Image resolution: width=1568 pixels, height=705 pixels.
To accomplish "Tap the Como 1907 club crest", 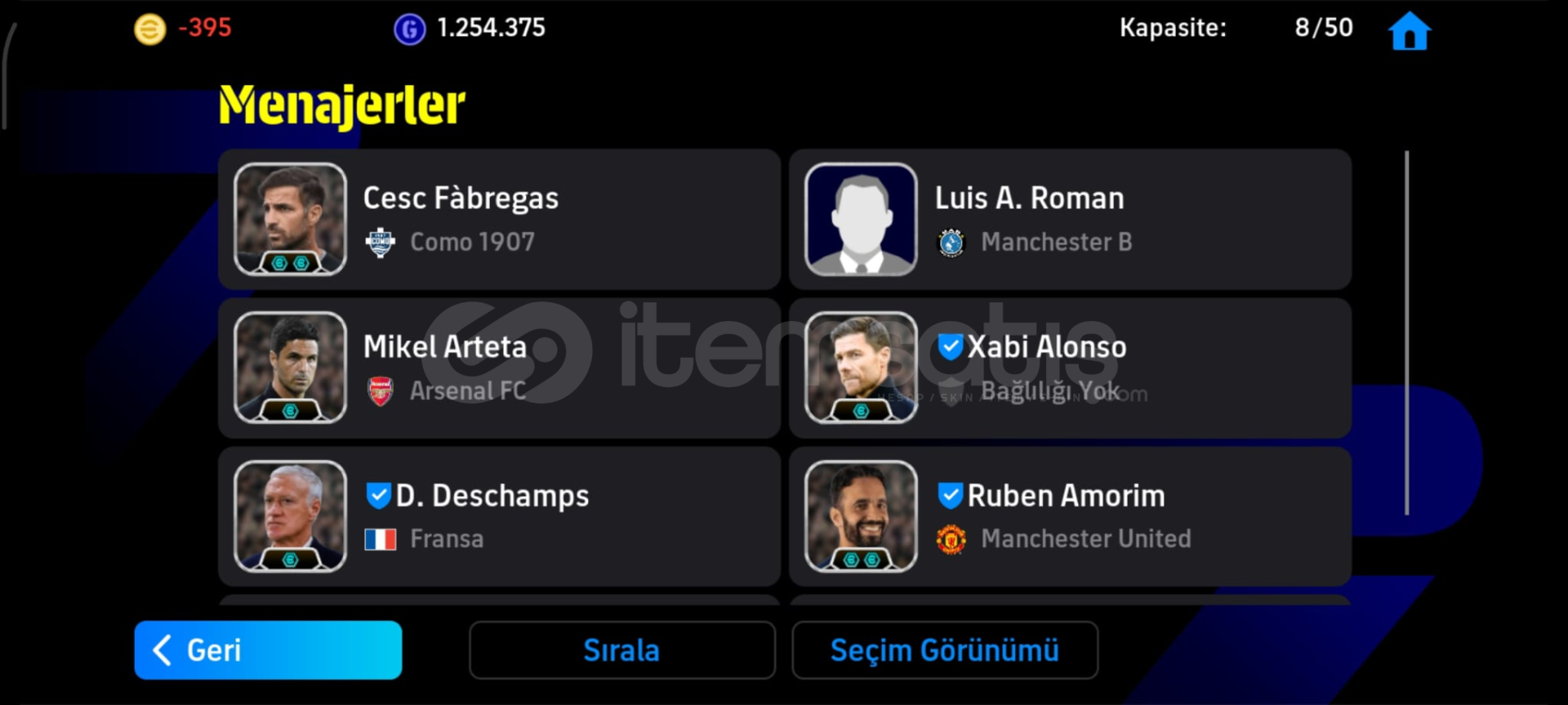I will [380, 243].
